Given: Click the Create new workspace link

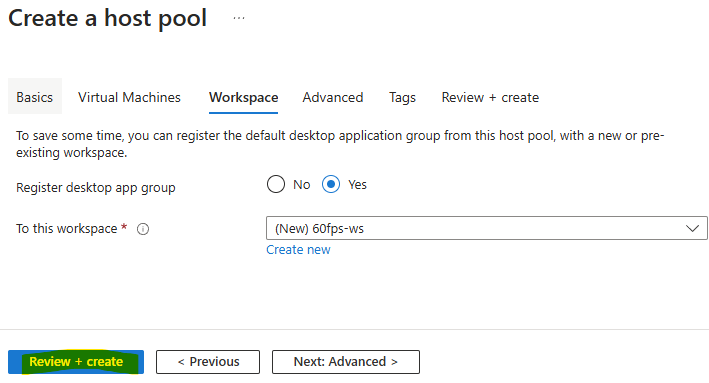Looking at the screenshot, I should click(298, 250).
